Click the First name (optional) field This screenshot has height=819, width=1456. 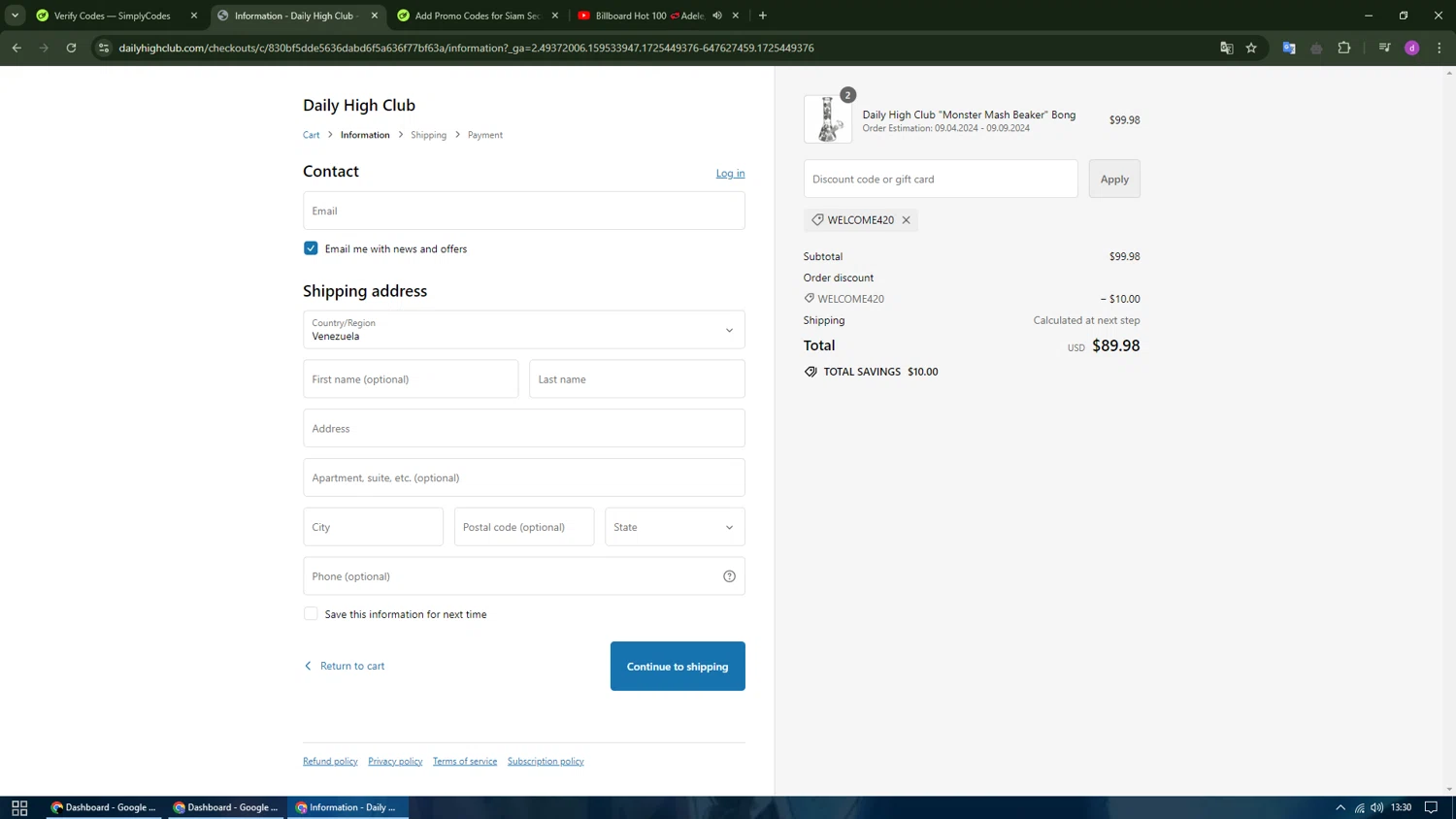(411, 379)
